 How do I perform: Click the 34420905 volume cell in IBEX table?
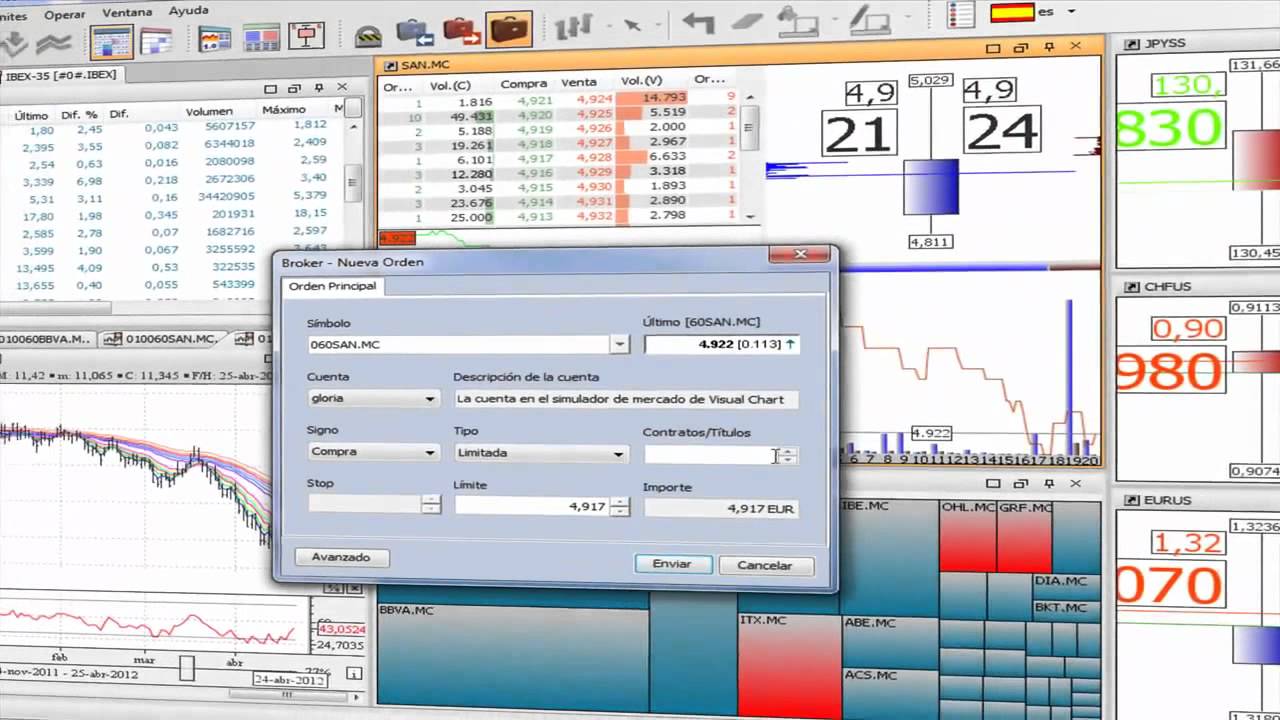point(226,196)
